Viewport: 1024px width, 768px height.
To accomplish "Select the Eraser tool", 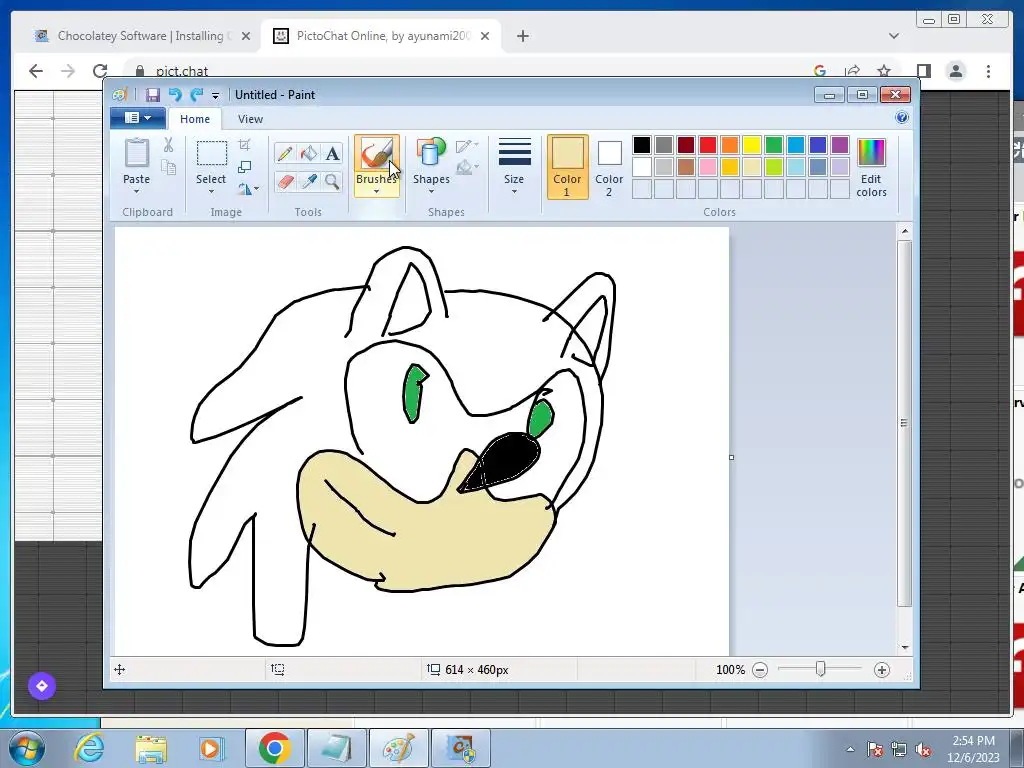I will 285,181.
